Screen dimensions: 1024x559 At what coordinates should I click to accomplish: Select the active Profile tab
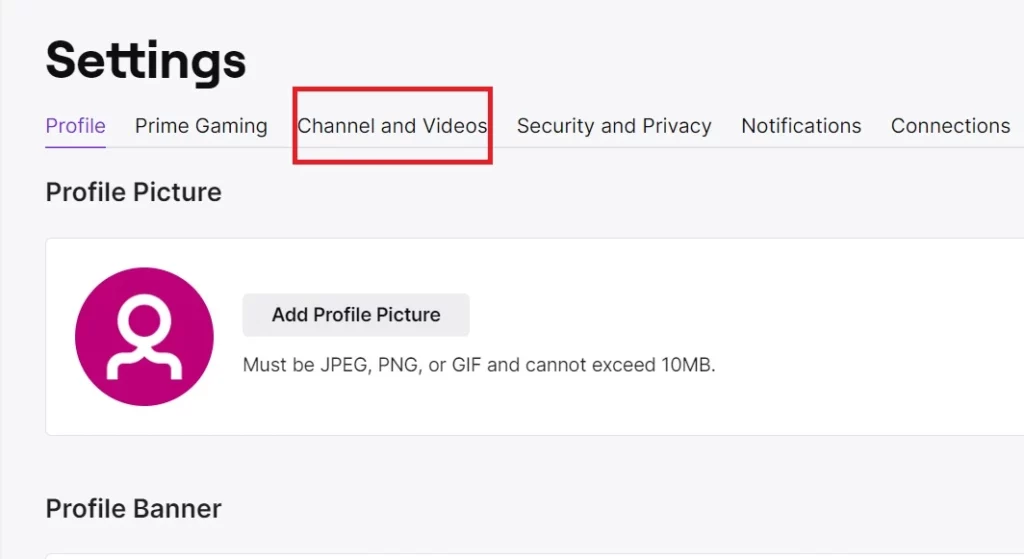[75, 125]
